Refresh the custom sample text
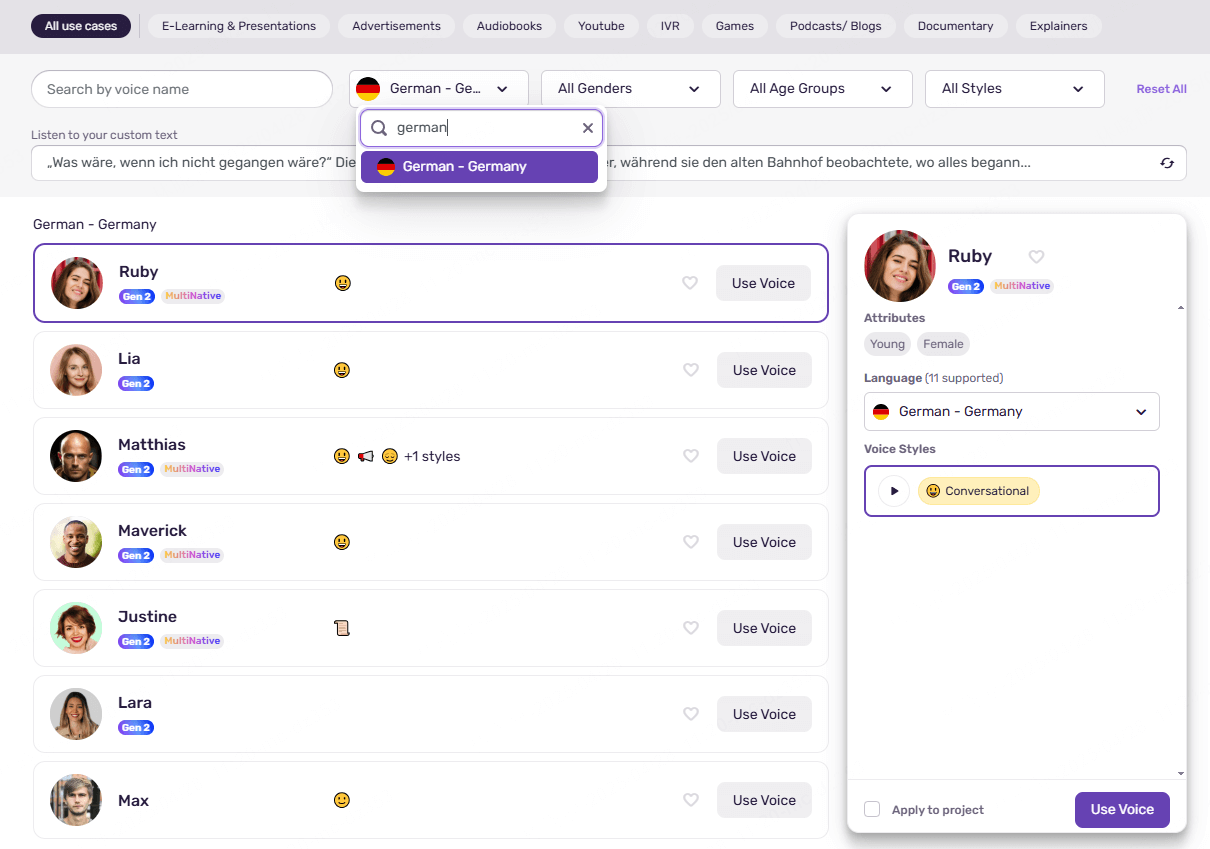The image size is (1210, 849). (x=1166, y=163)
